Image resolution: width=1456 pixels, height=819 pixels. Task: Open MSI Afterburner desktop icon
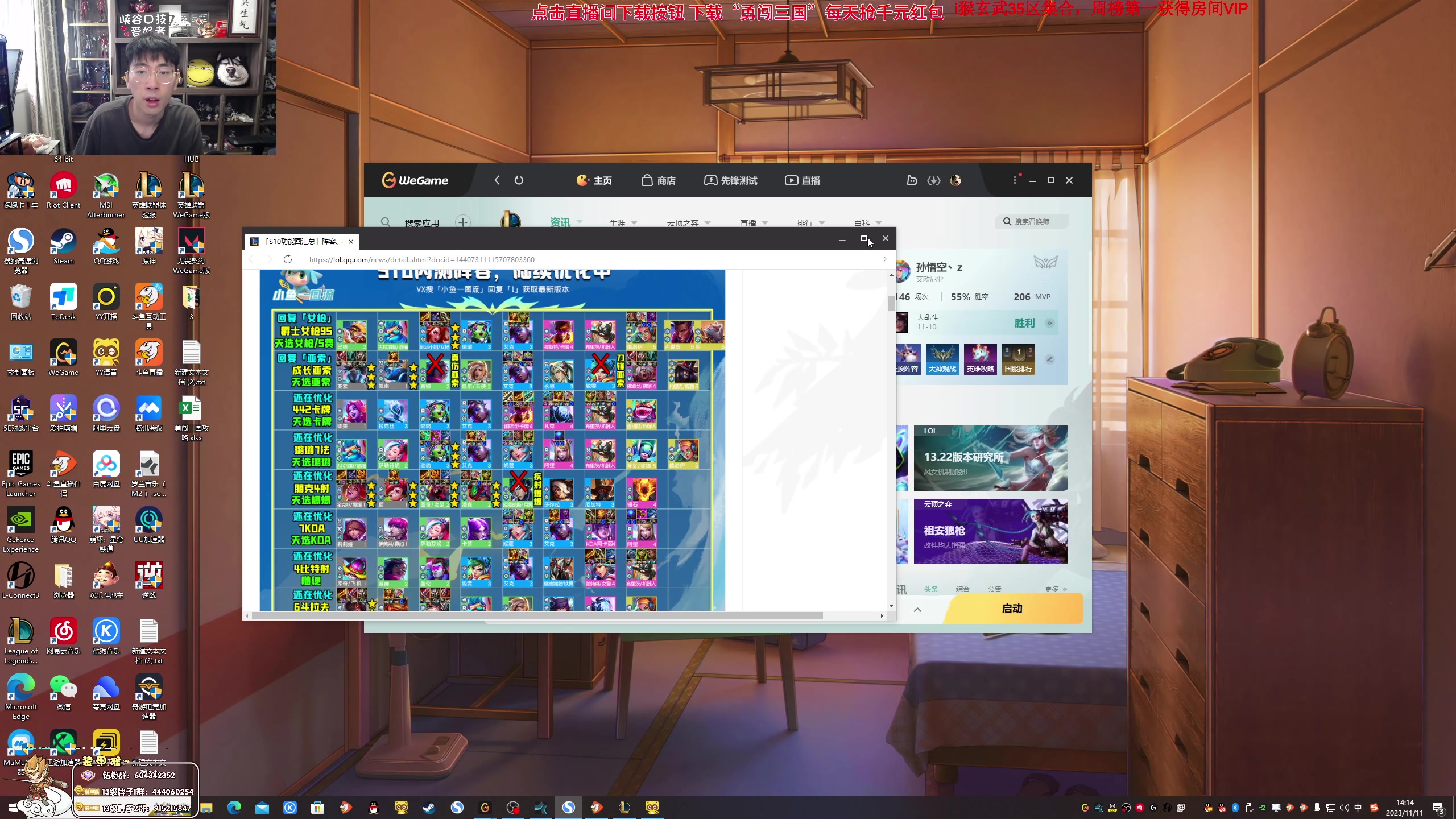click(106, 195)
